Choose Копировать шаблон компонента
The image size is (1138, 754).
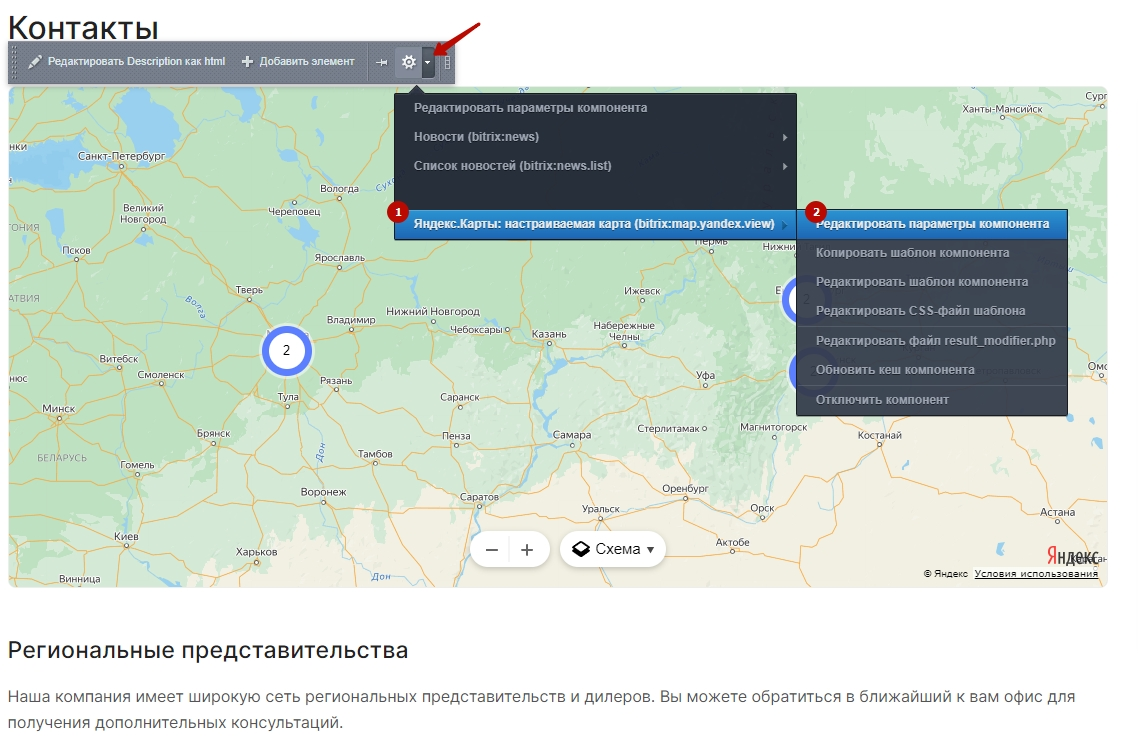coord(932,253)
